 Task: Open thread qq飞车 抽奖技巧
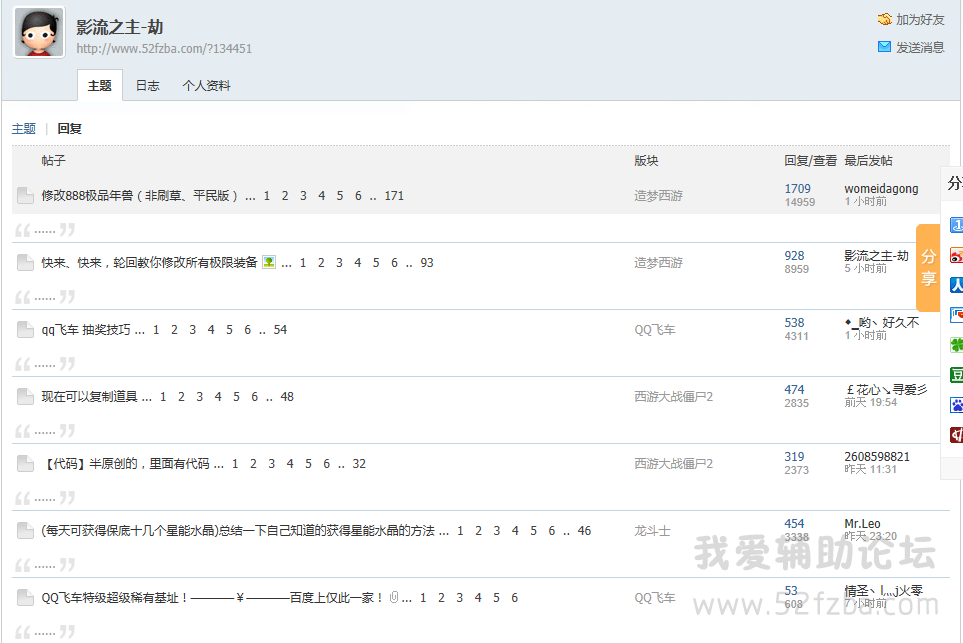coord(86,330)
